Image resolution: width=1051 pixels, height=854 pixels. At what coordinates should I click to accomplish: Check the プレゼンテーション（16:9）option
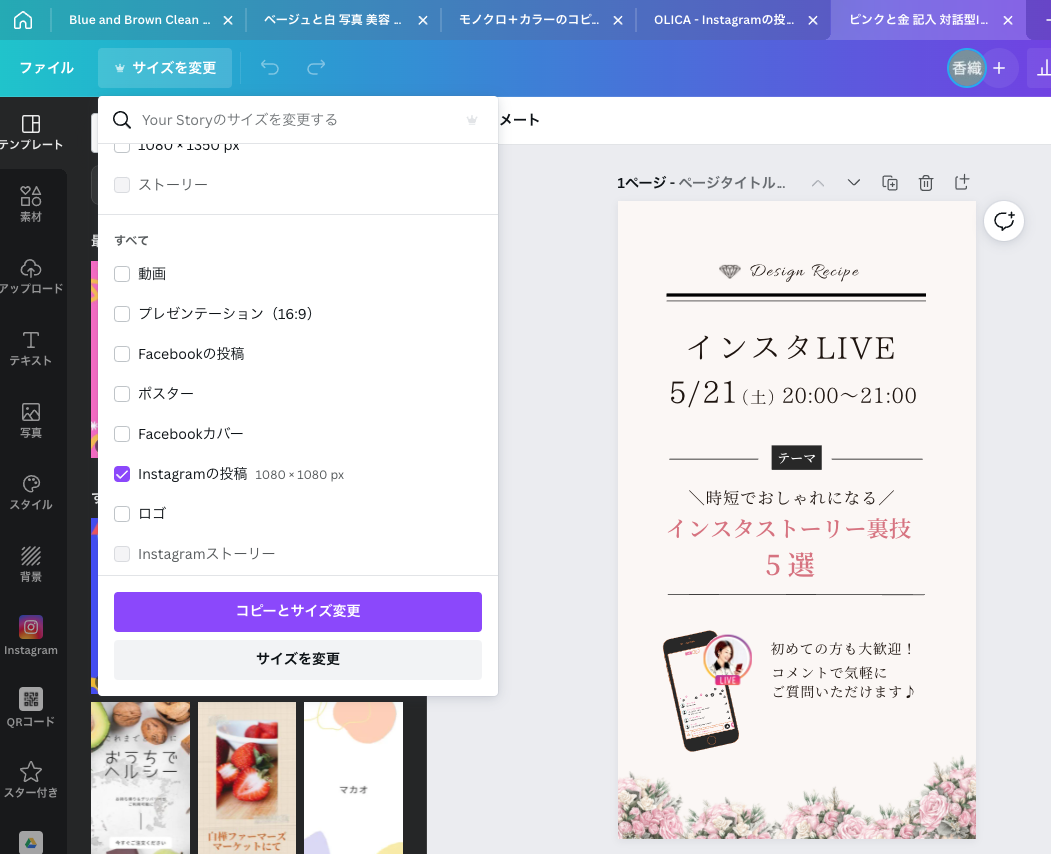click(122, 313)
